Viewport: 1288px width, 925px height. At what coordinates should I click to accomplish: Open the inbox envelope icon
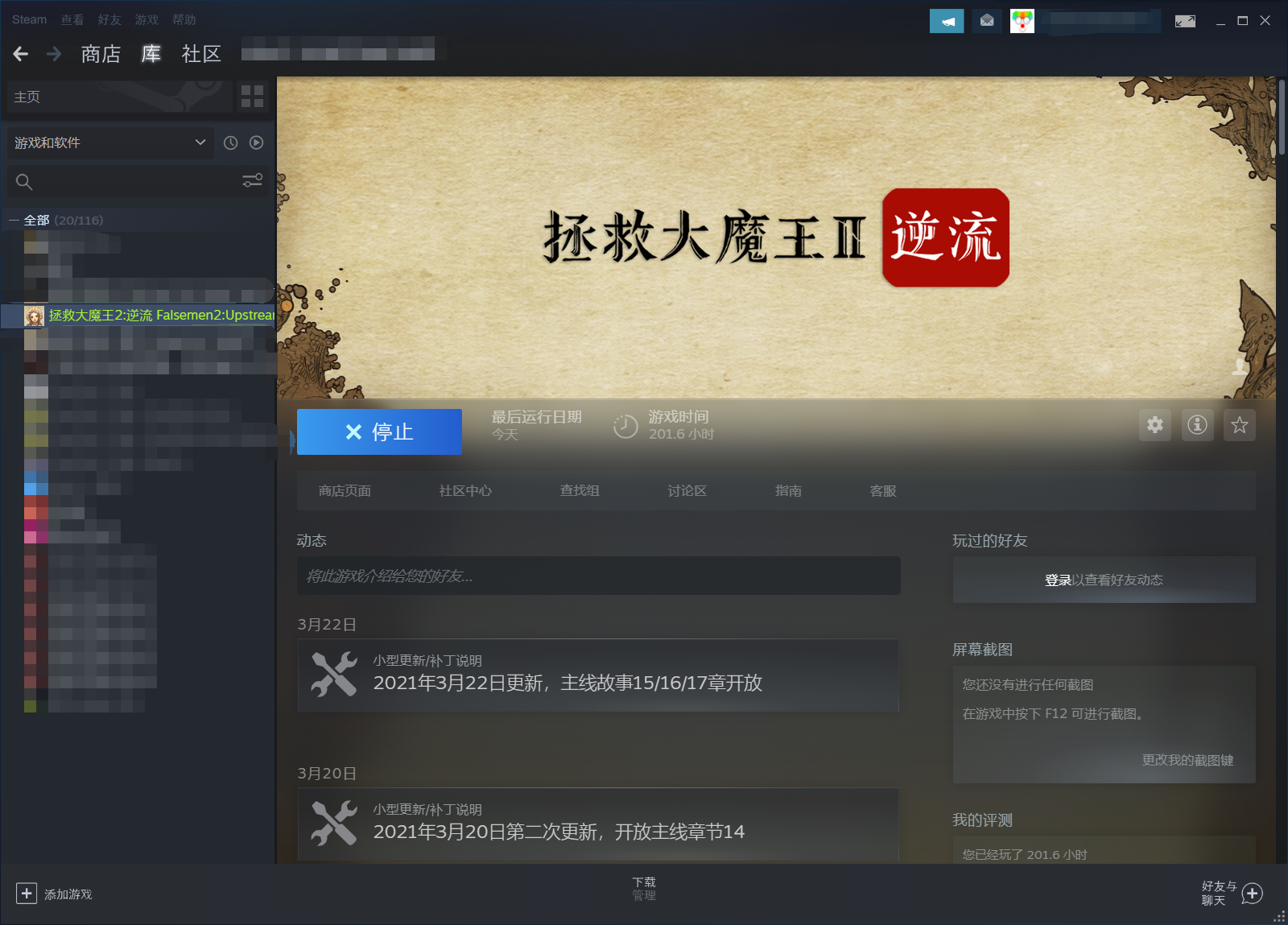987,21
